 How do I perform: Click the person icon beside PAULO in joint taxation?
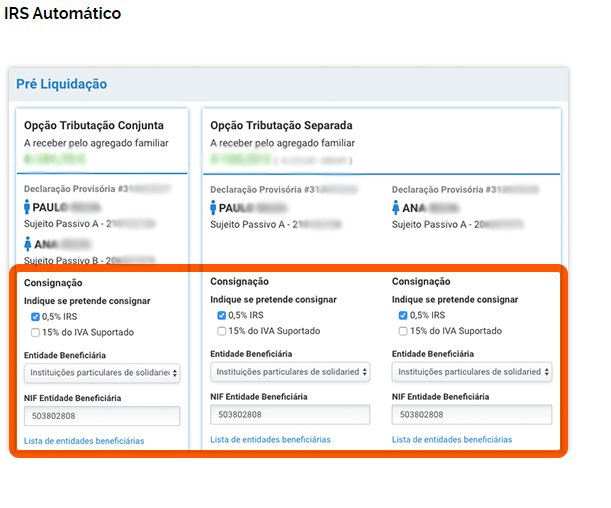point(27,207)
